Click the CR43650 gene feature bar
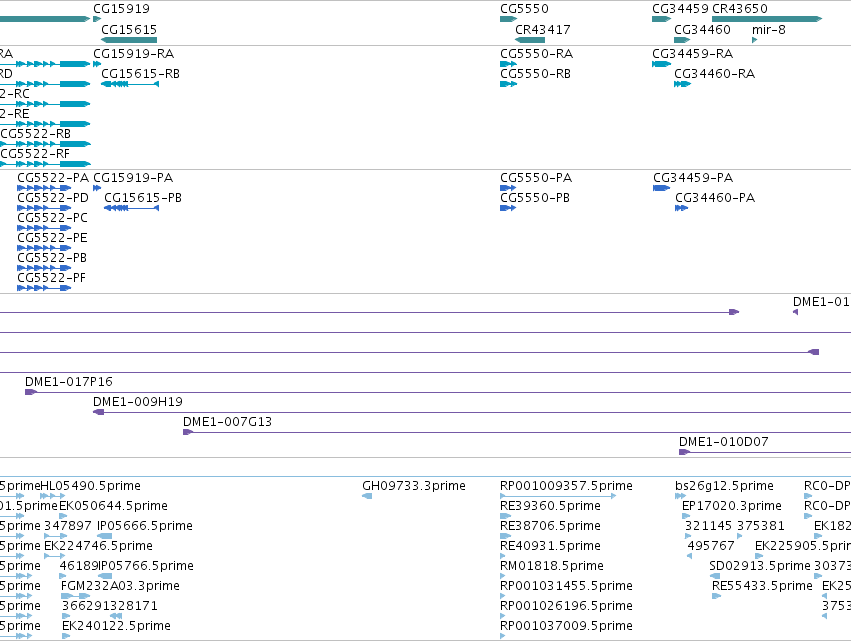The width and height of the screenshot is (851, 641). pos(767,19)
